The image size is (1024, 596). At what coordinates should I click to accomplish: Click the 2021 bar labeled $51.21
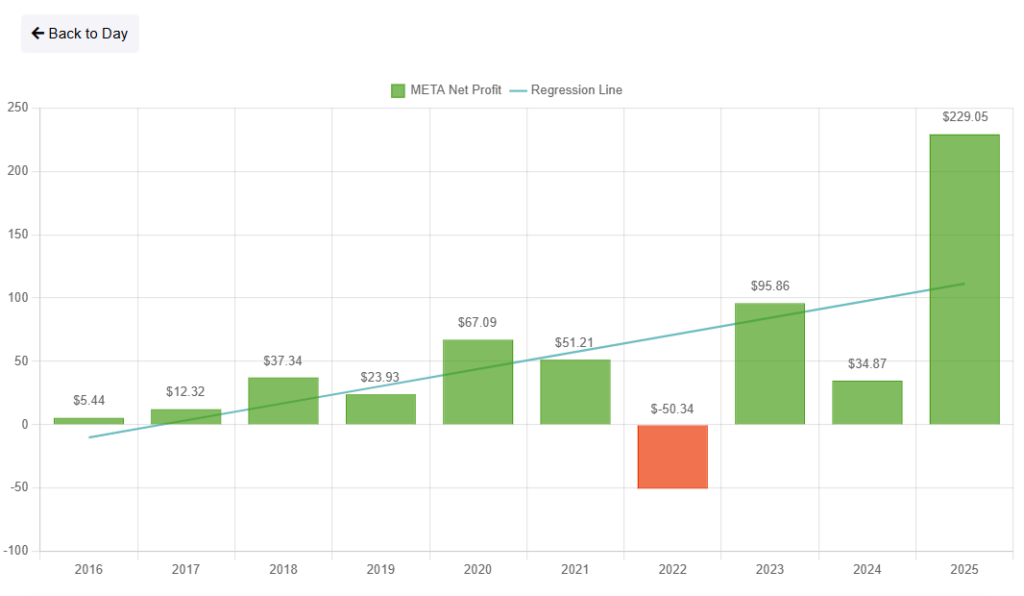point(575,392)
